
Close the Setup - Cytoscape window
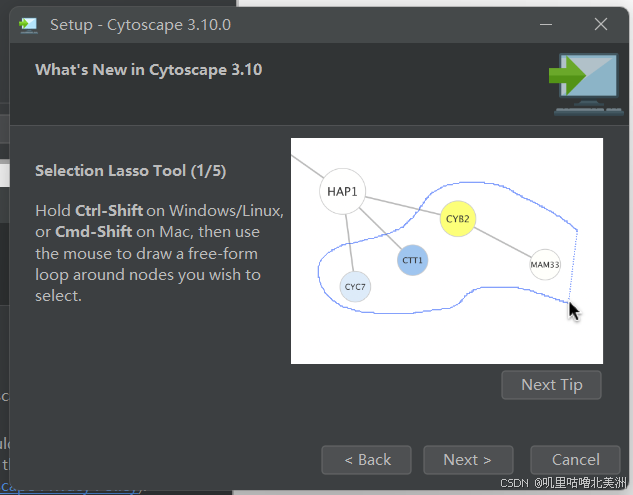click(601, 24)
